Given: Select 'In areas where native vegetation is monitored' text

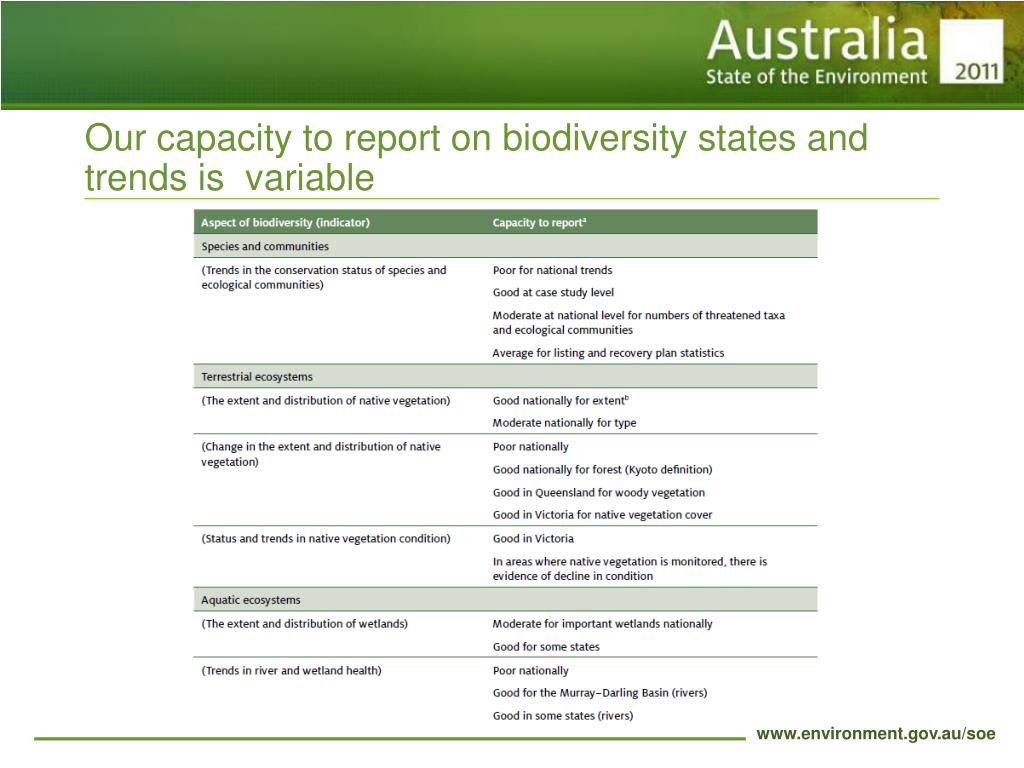Looking at the screenshot, I should coord(630,569).
